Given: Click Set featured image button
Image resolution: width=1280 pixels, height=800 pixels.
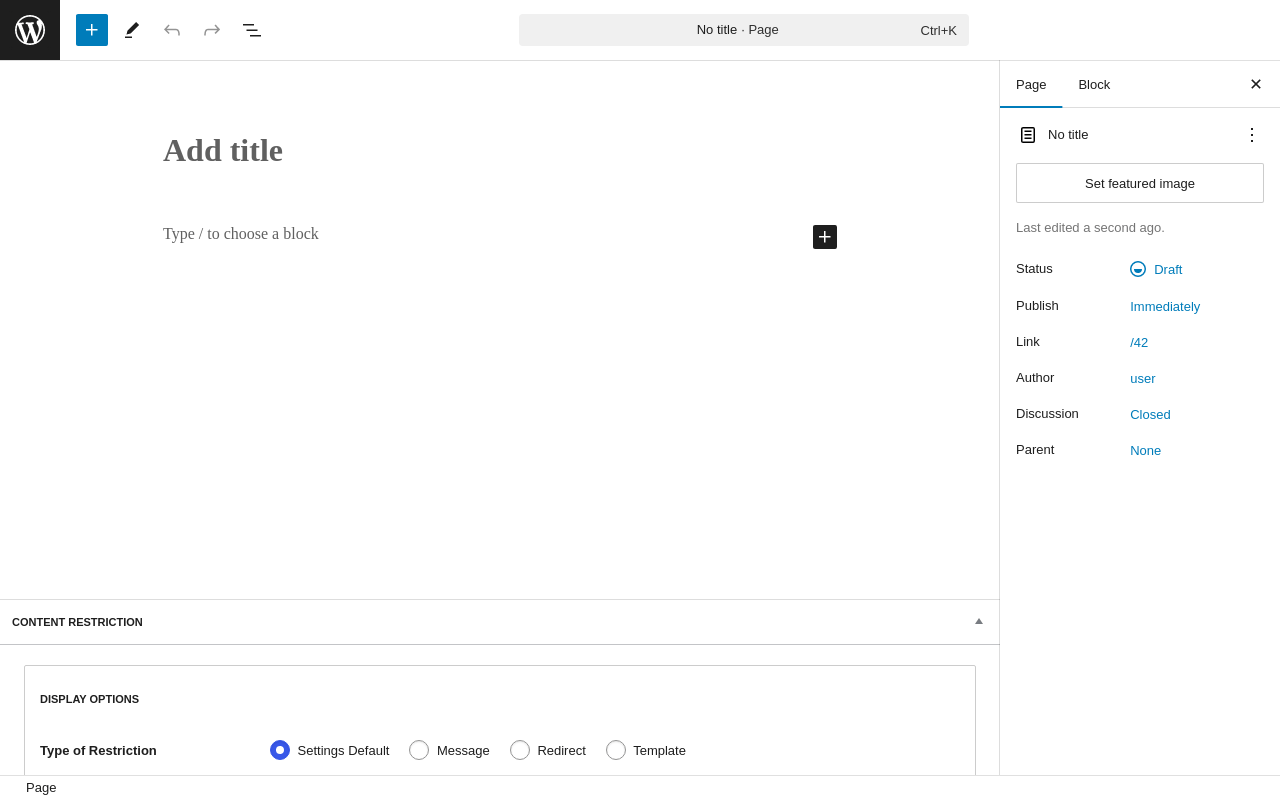Looking at the screenshot, I should (1140, 183).
